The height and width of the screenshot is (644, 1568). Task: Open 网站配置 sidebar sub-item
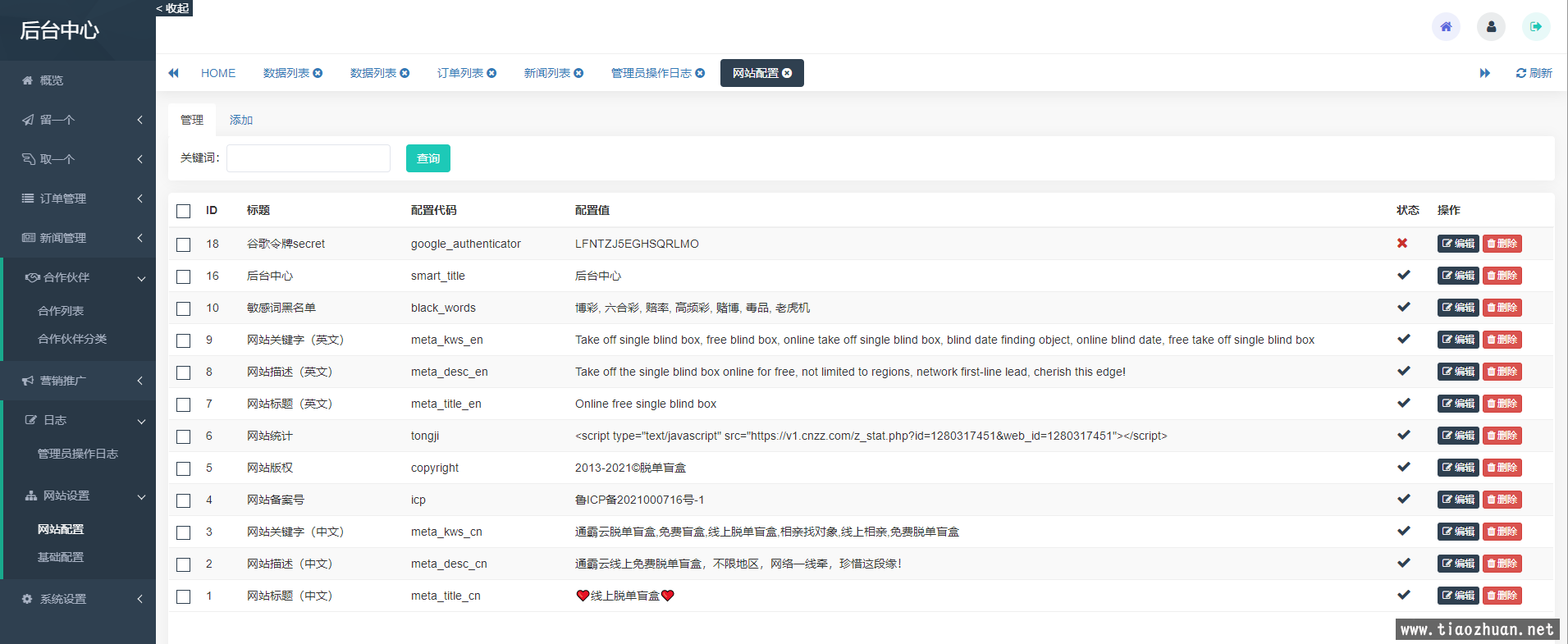tap(61, 529)
